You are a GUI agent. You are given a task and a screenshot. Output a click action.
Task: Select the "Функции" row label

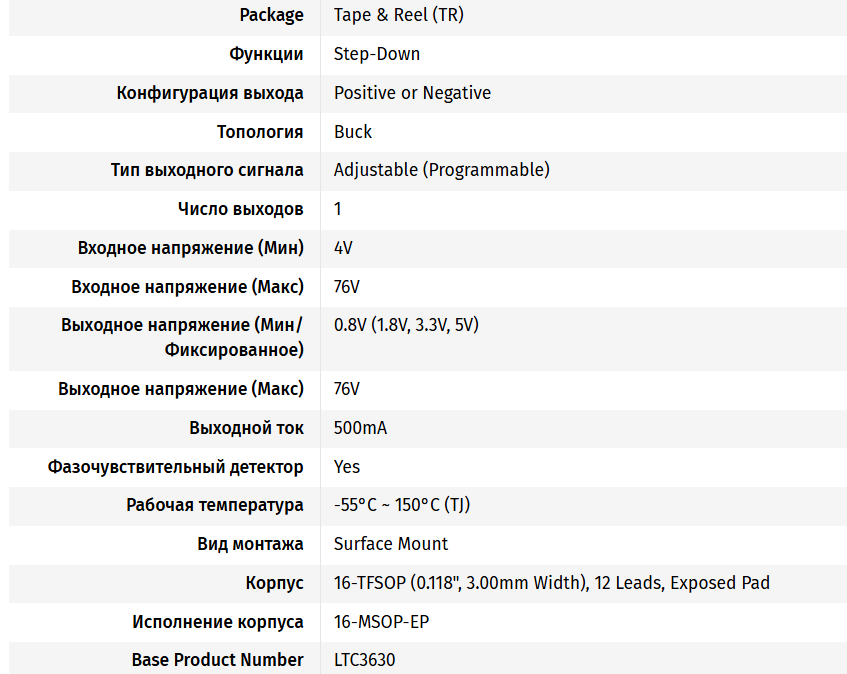click(266, 54)
